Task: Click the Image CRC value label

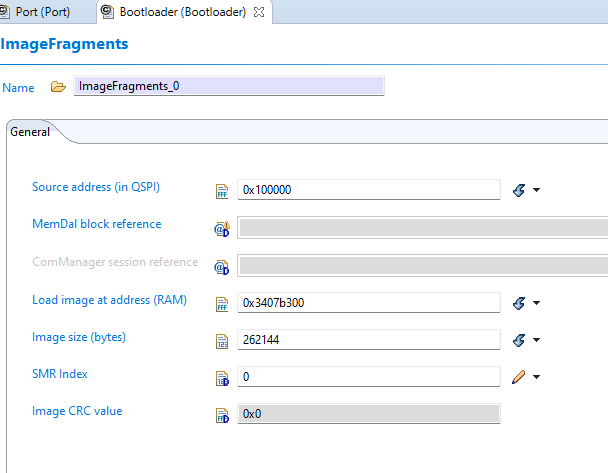Action: (77, 411)
